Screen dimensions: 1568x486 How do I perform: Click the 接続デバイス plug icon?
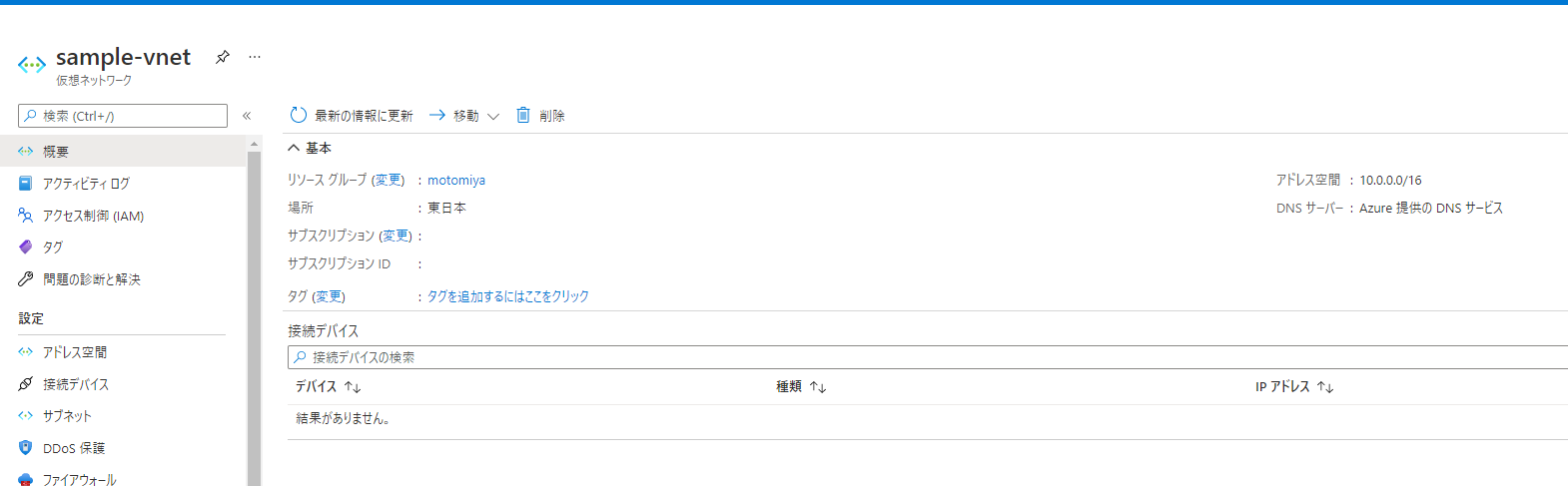(x=26, y=384)
